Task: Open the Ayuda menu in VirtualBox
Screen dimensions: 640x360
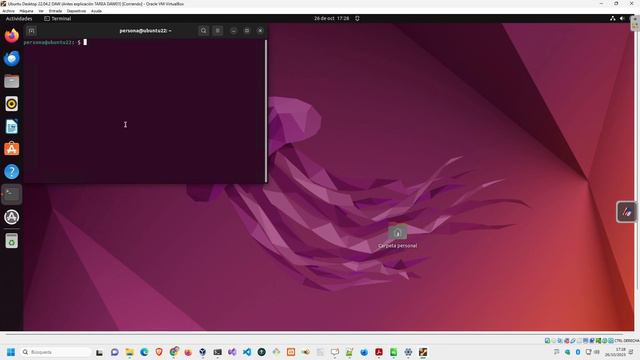Action: coord(96,11)
